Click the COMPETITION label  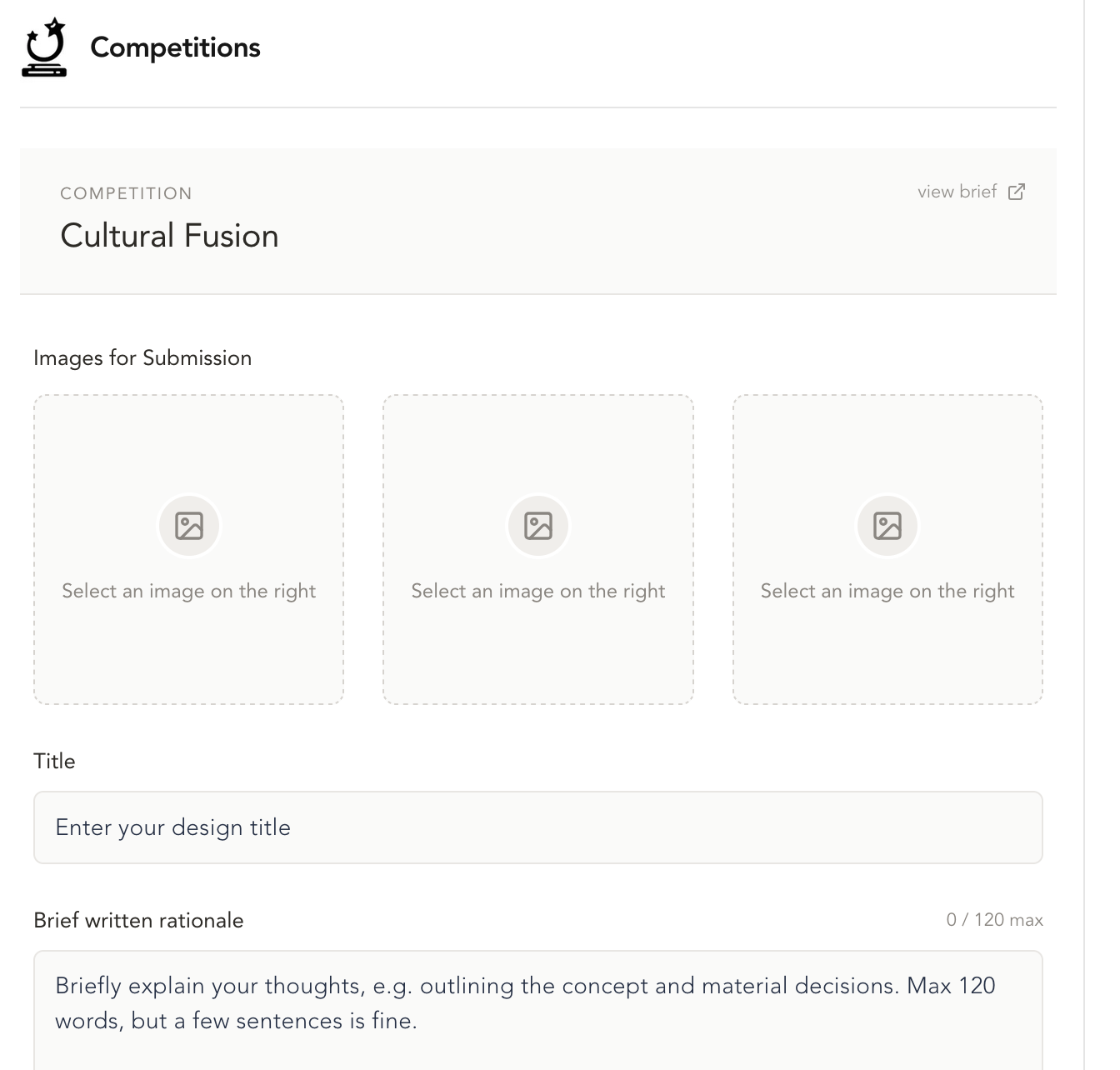pos(126,192)
